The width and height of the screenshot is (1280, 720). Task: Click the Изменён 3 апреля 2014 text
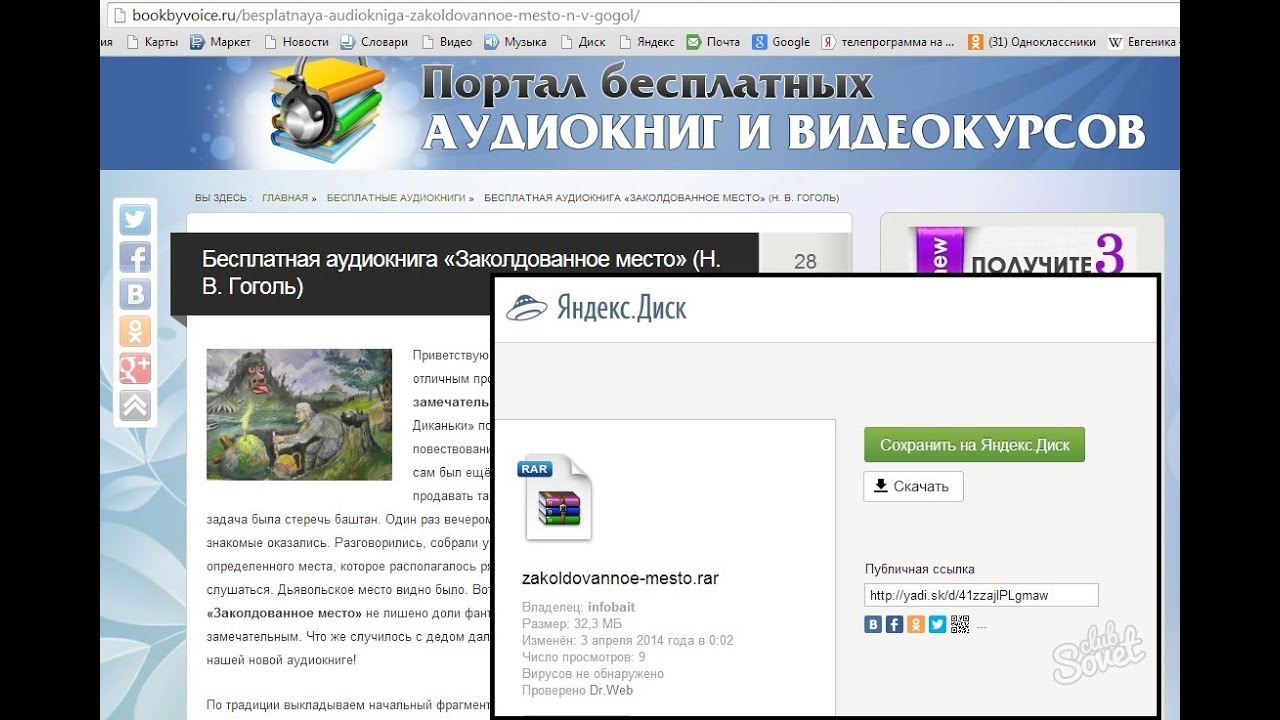click(627, 640)
